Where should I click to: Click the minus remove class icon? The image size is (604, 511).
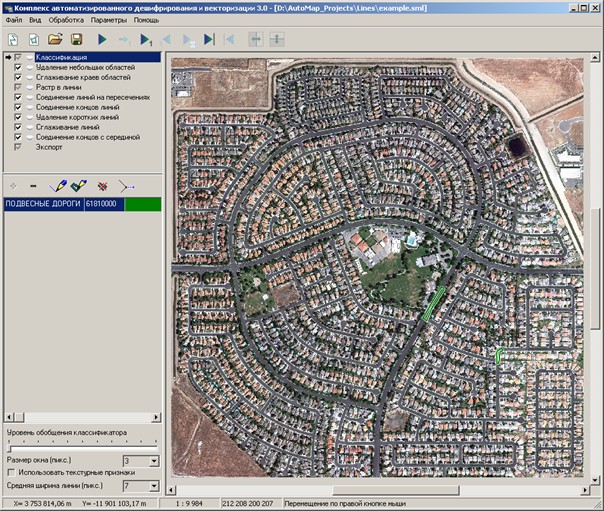pyautogui.click(x=33, y=185)
